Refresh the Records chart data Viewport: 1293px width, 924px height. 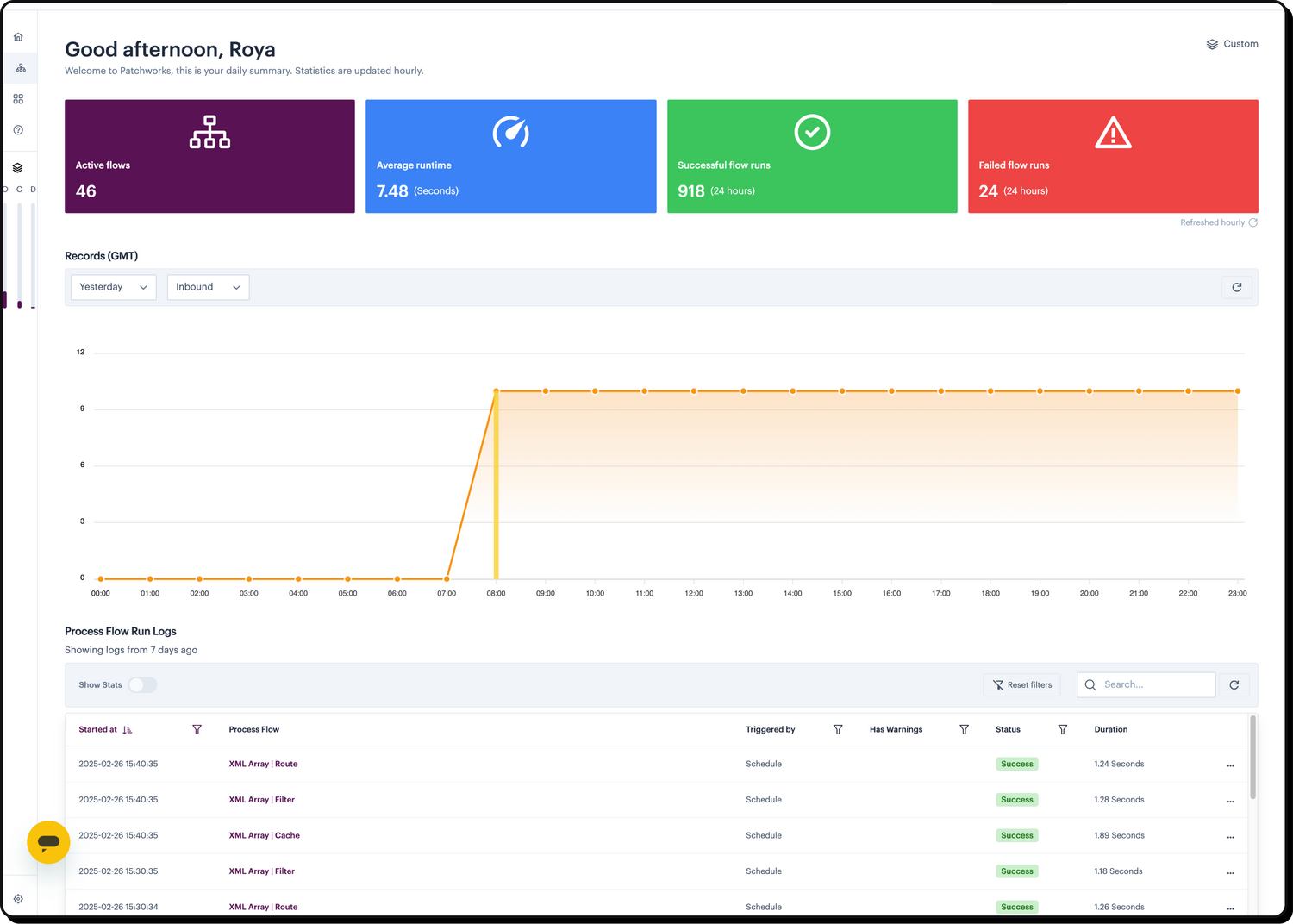[x=1236, y=287]
